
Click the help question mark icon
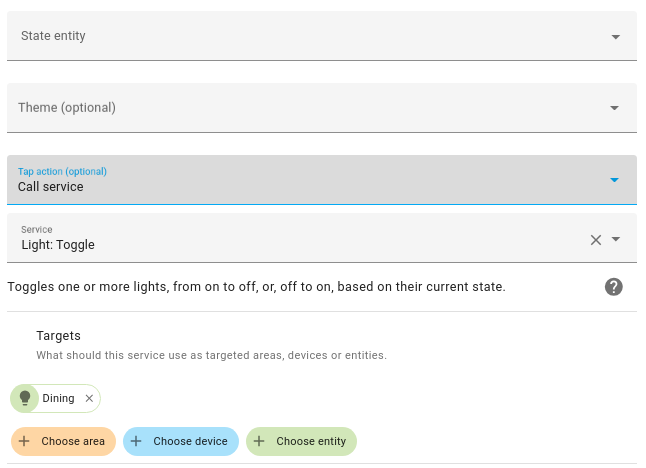pos(614,287)
